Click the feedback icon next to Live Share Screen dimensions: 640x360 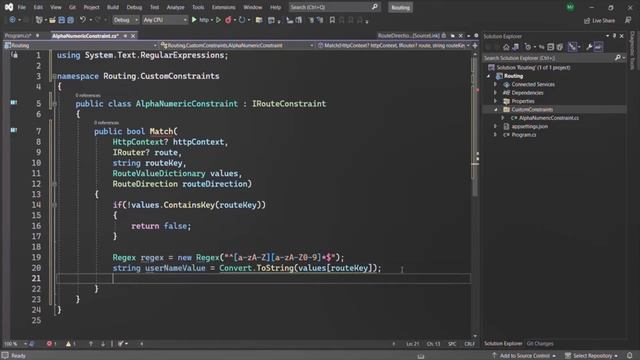coord(628,20)
